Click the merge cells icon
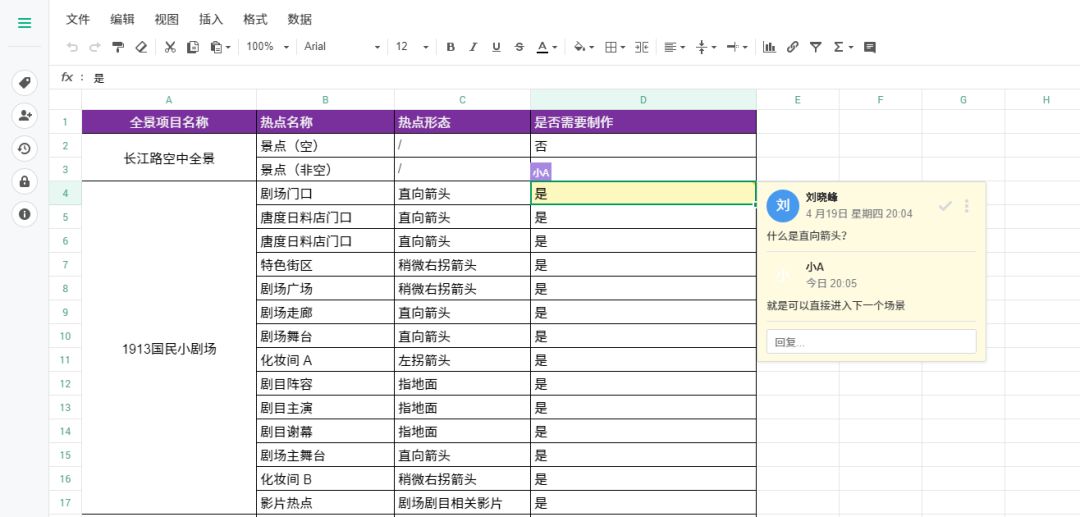The image size is (1080, 517). click(x=641, y=47)
